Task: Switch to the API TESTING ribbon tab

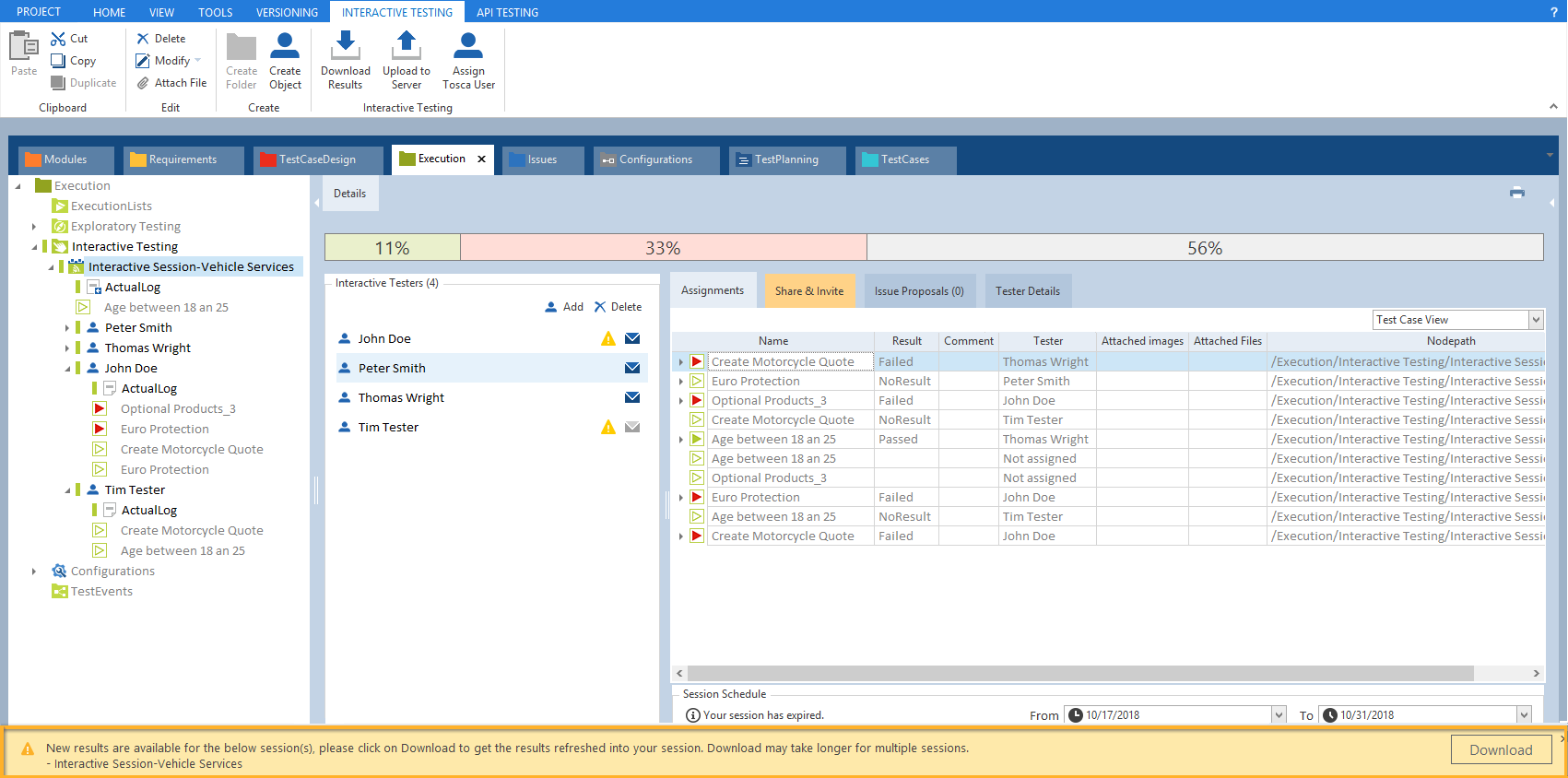Action: click(507, 12)
